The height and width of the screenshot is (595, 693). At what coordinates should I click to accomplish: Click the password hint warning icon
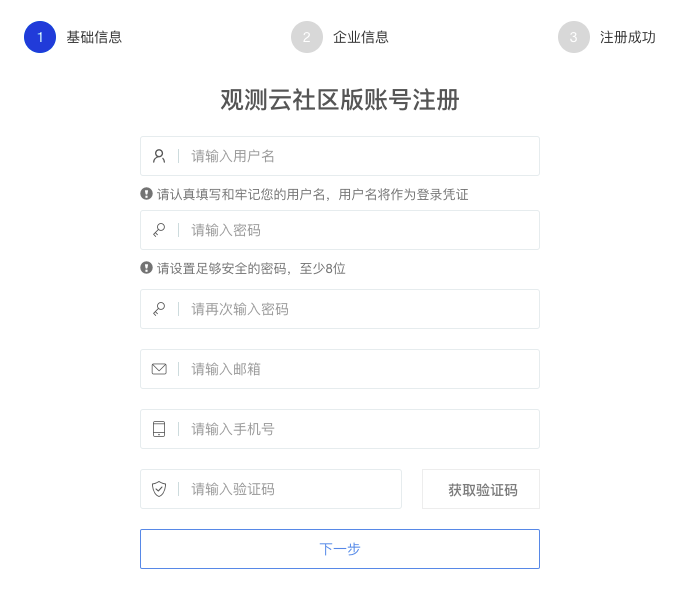(146, 268)
